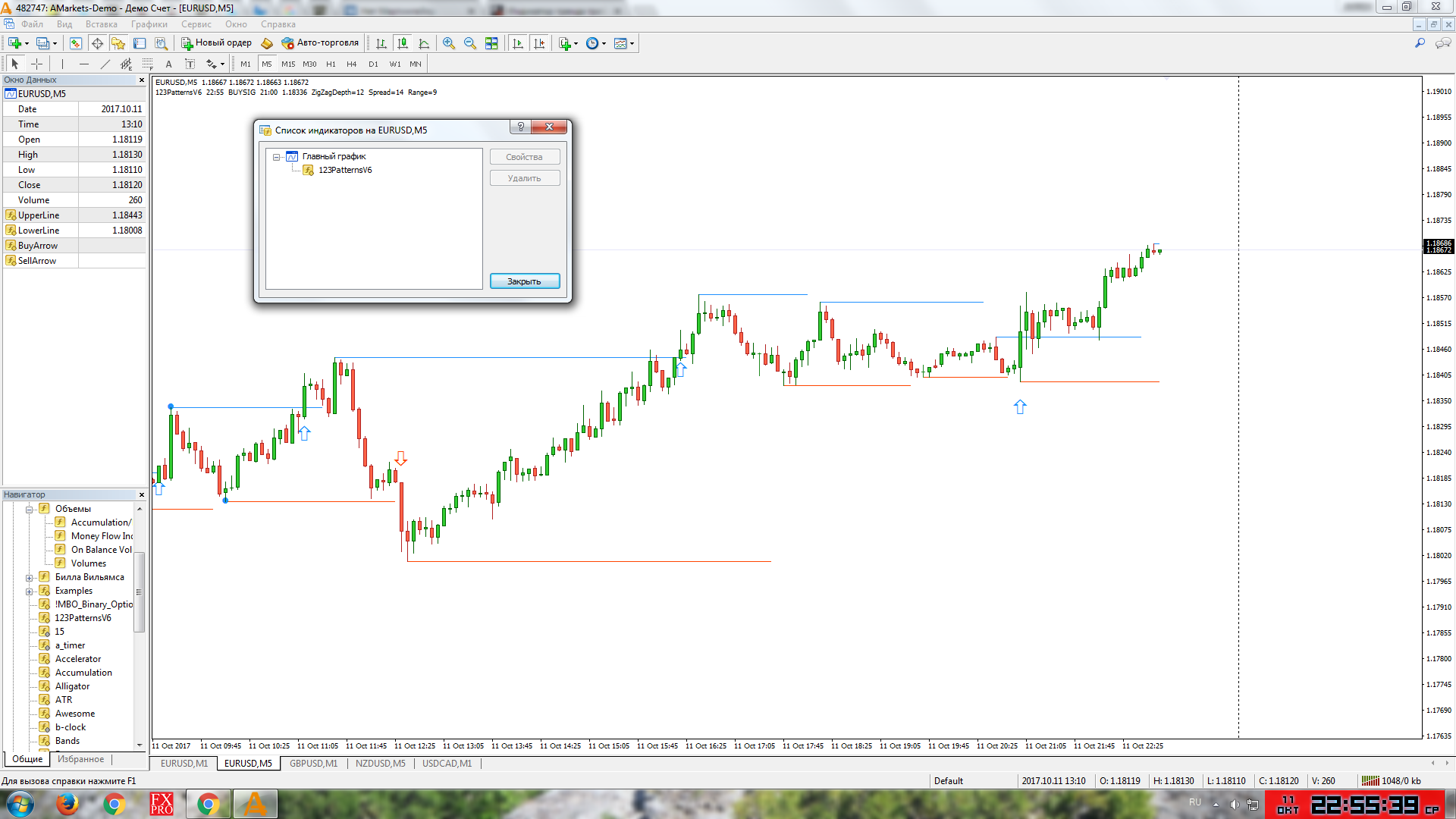Switch to the GBPUSD,M1 chart tab
This screenshot has width=1456, height=819.
313,764
